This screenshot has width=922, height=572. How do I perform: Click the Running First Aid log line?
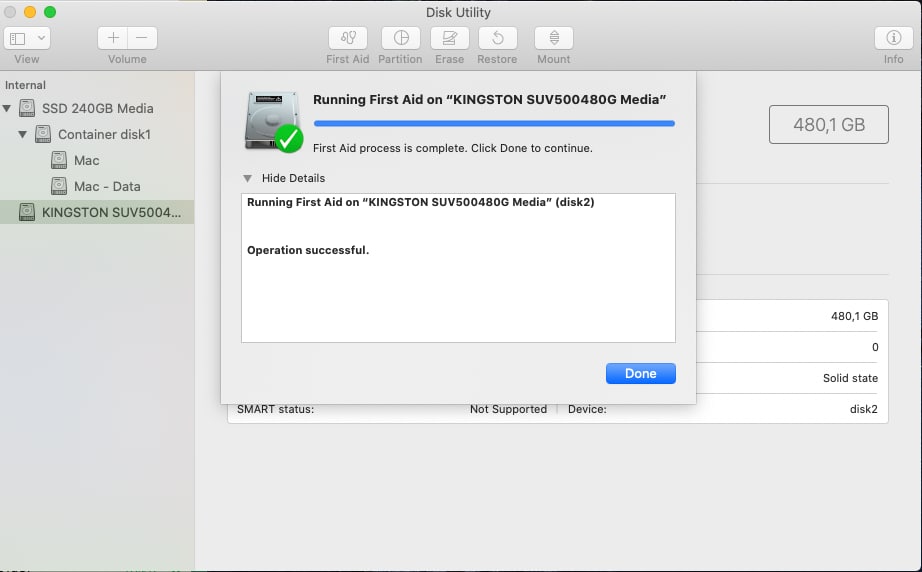(420, 202)
